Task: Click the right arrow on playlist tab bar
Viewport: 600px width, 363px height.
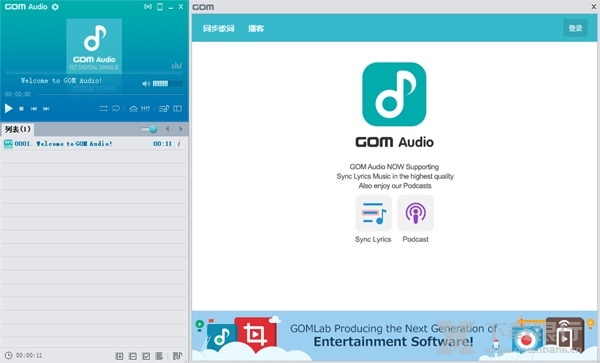Action: click(x=181, y=129)
